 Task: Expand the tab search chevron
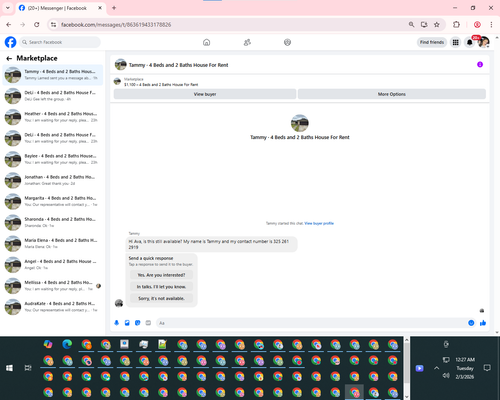pos(8,8)
